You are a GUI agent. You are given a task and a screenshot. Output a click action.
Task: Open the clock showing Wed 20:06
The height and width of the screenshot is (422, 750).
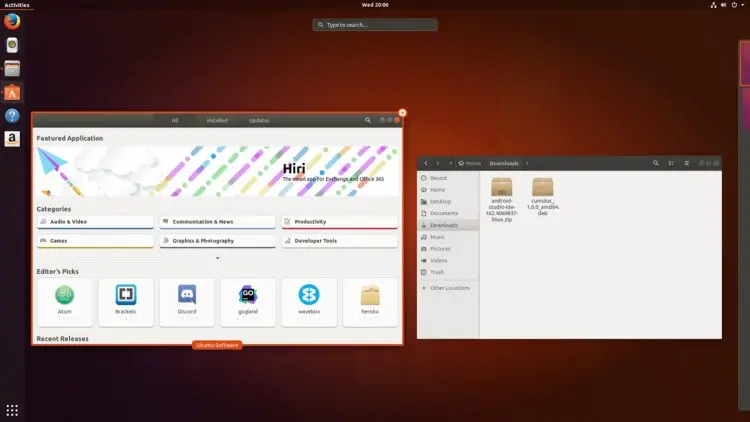[375, 5]
